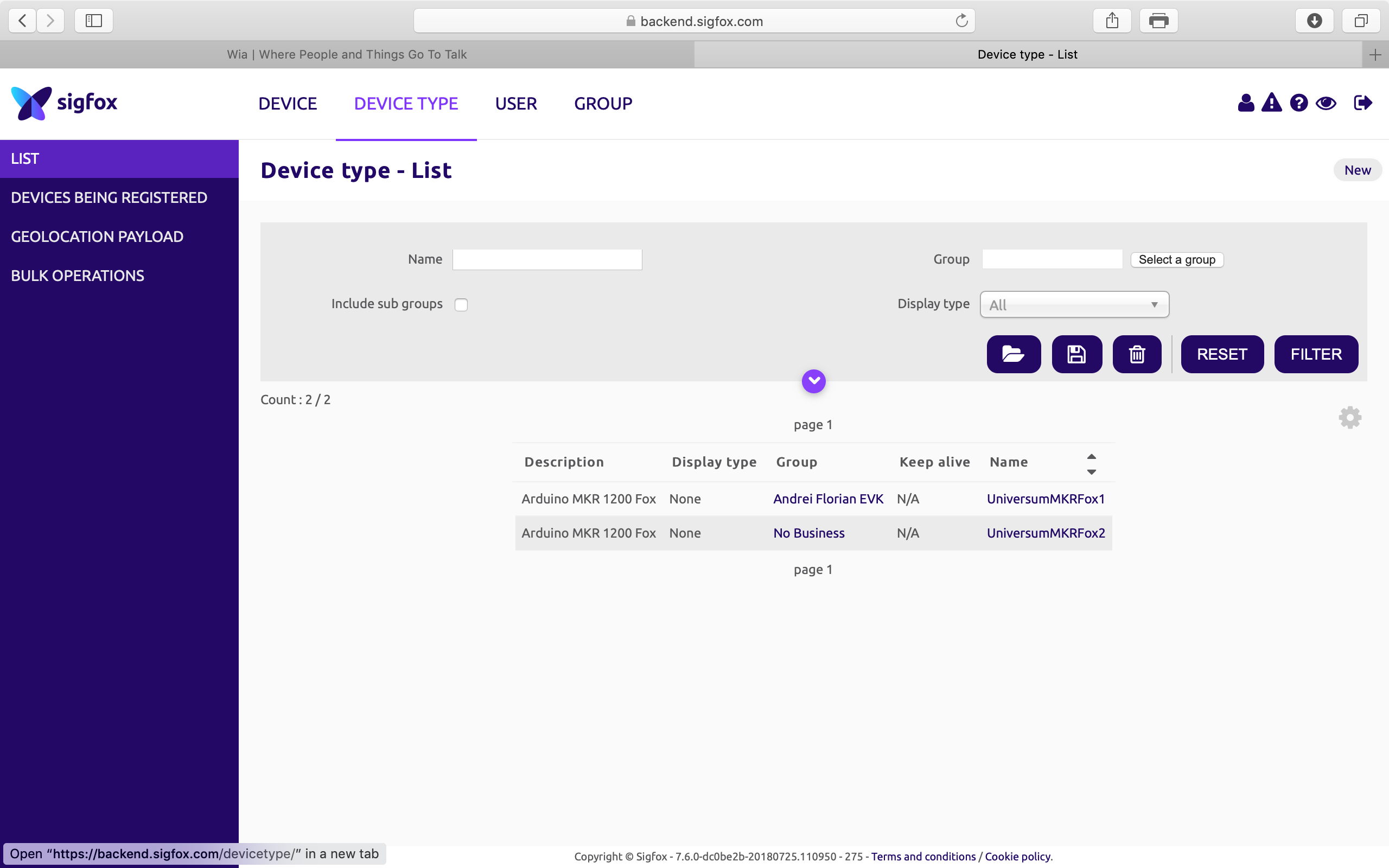The width and height of the screenshot is (1389, 868).
Task: Focus the Name filter input field
Action: pyautogui.click(x=546, y=259)
